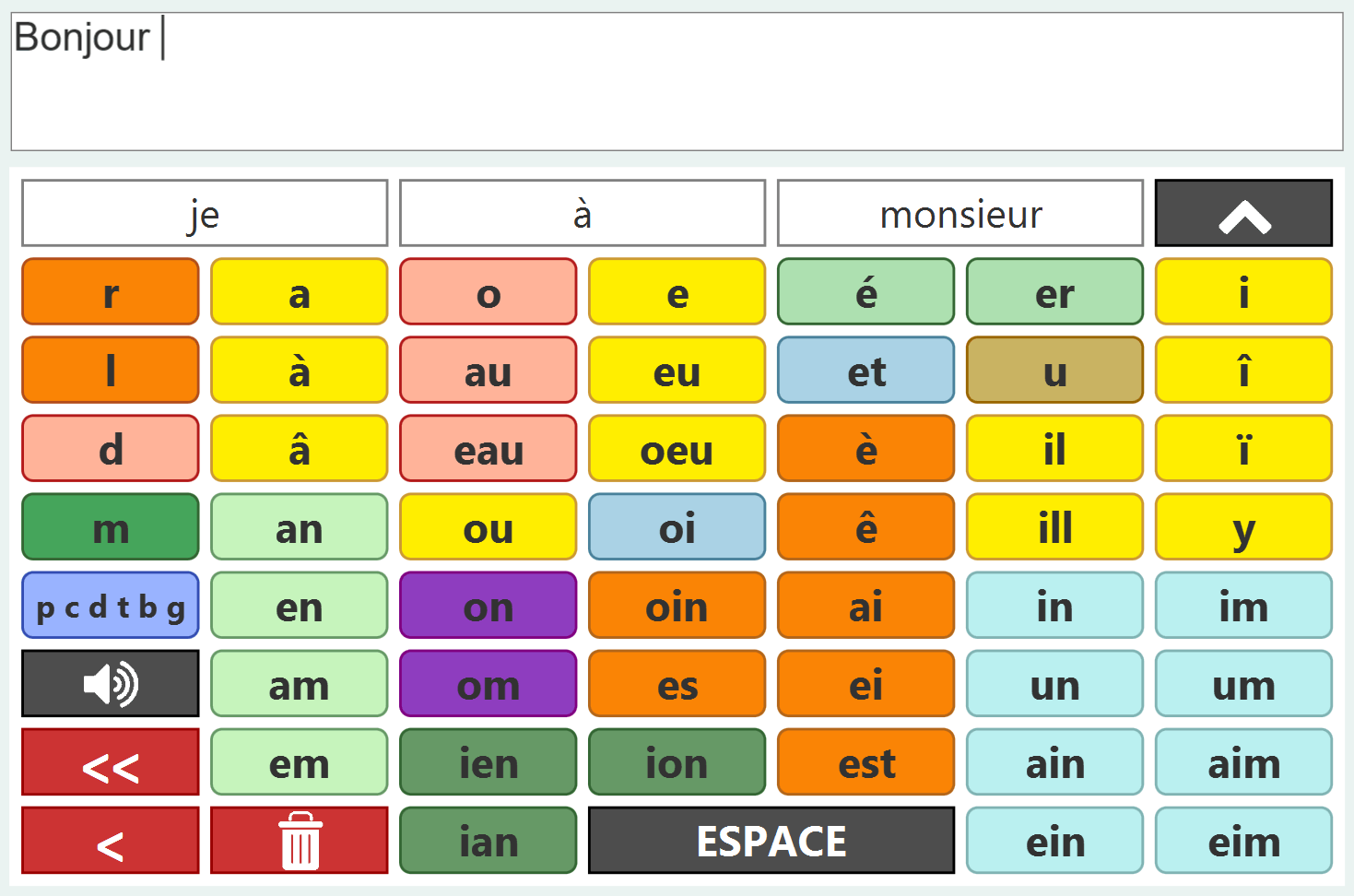Pick the 'à' word prediction

click(582, 214)
